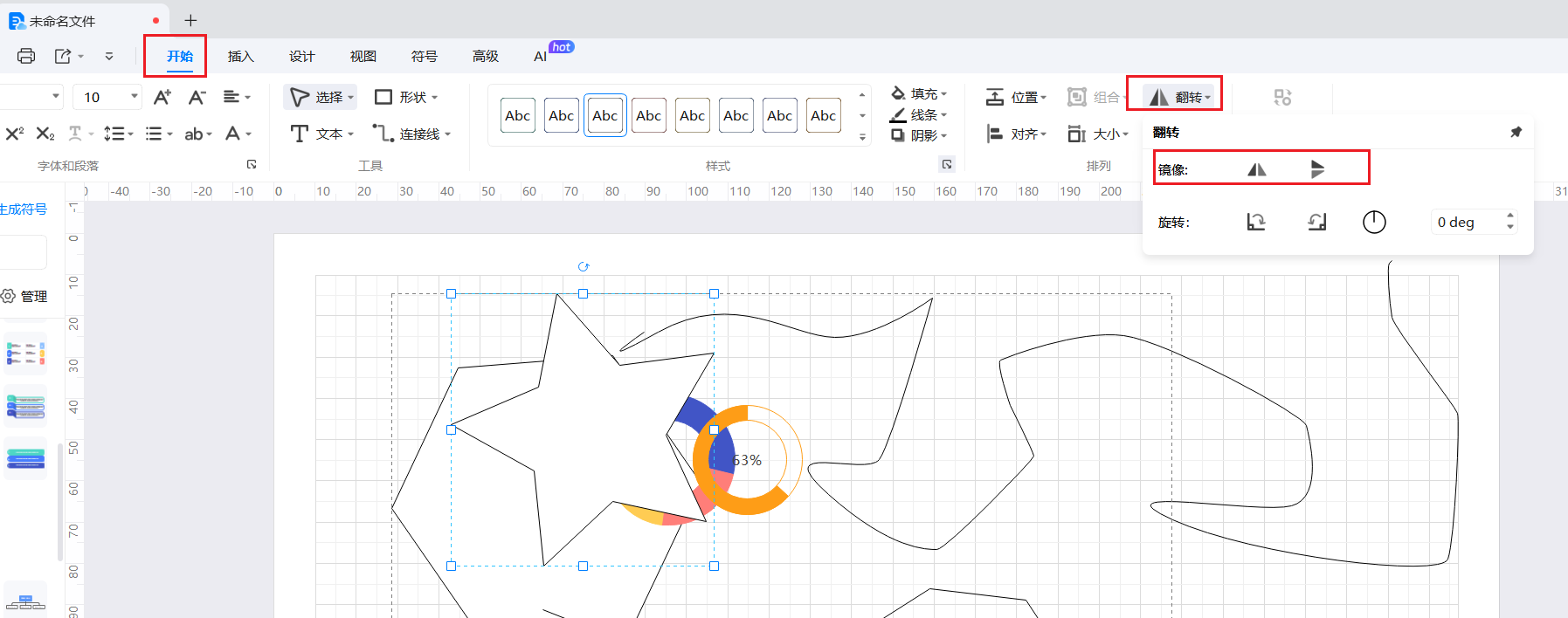The height and width of the screenshot is (618, 1568).
Task: Select the 选择 selection tool button
Action: click(321, 97)
